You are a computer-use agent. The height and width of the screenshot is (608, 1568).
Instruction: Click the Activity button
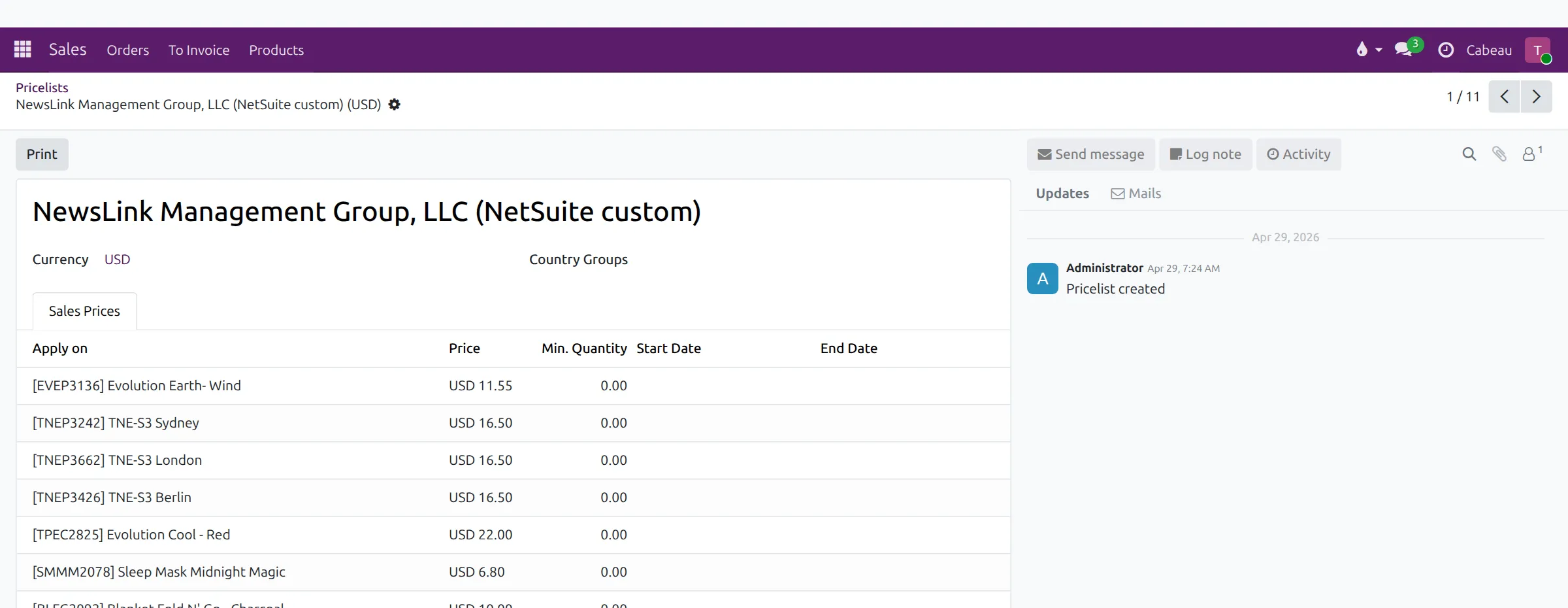pyautogui.click(x=1299, y=154)
